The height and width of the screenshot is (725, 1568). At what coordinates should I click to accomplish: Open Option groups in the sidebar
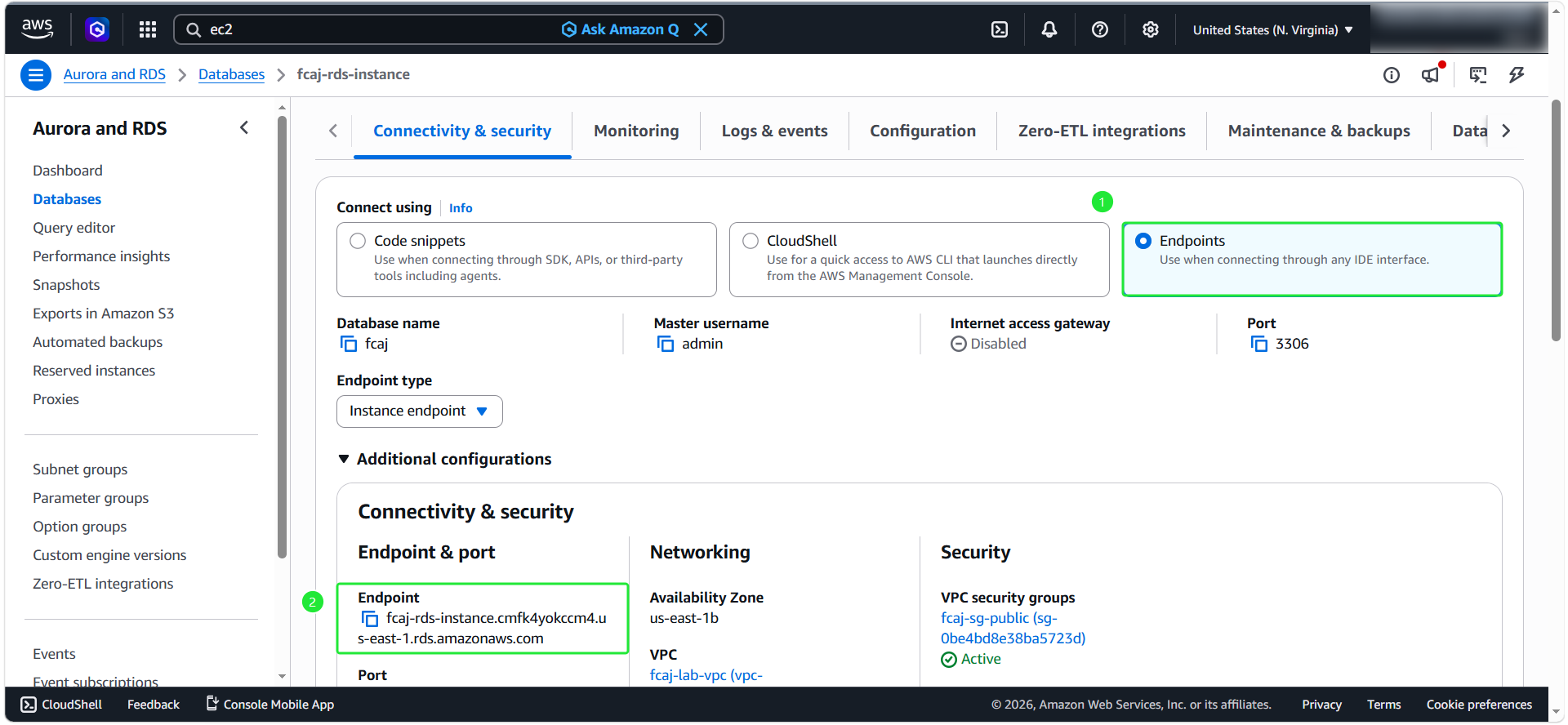(80, 527)
